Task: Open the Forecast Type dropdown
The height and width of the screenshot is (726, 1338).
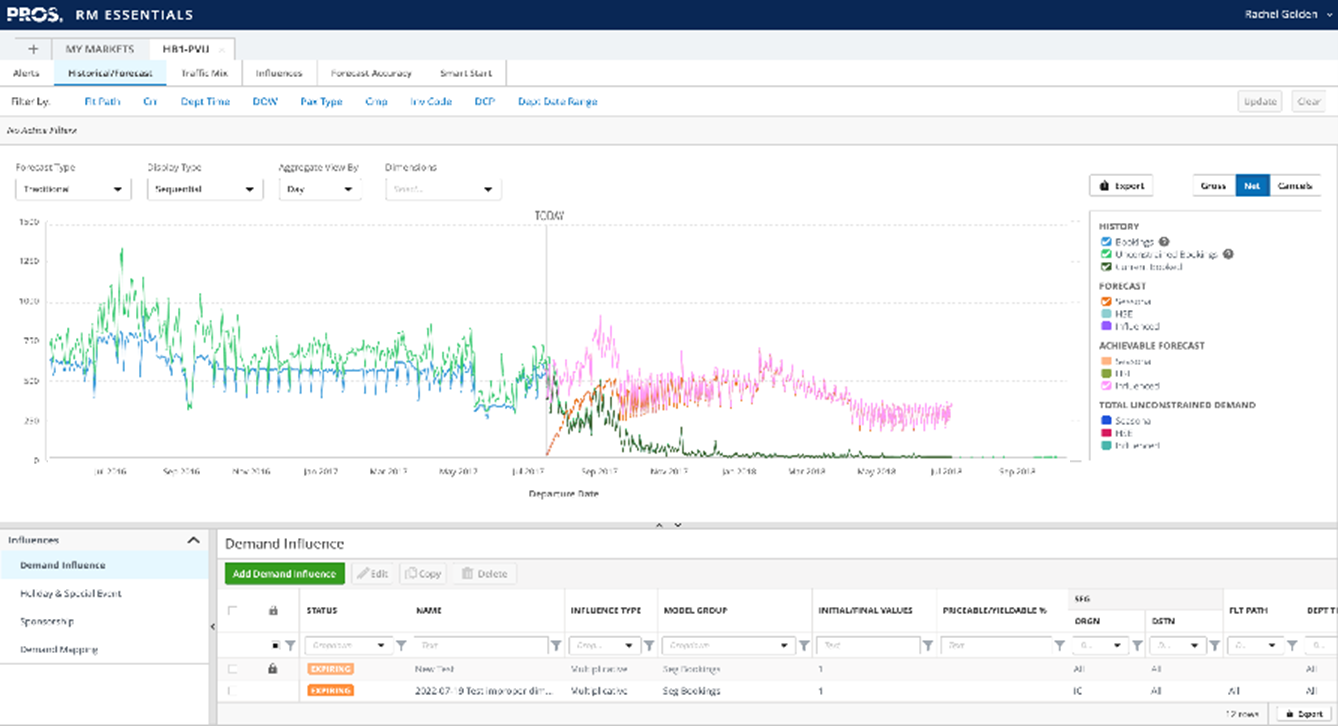Action: (x=71, y=188)
